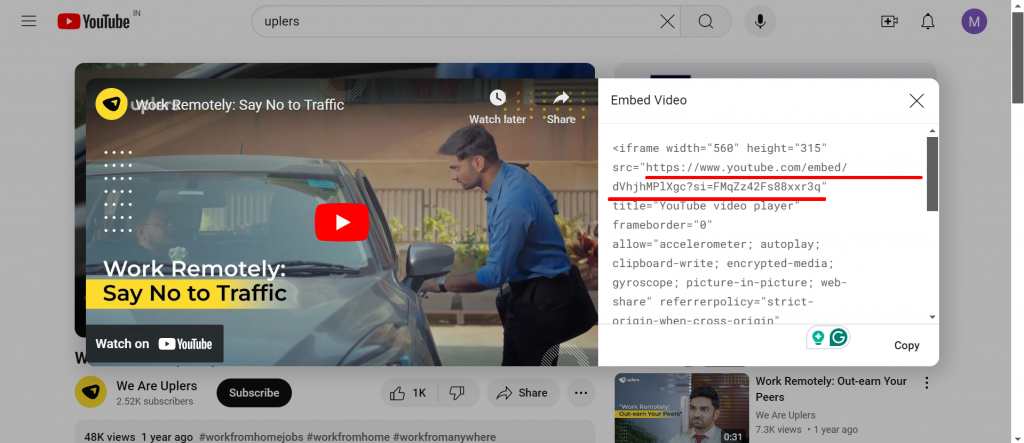Dislike the video with thumbs down
The image size is (1024, 443).
tap(457, 393)
